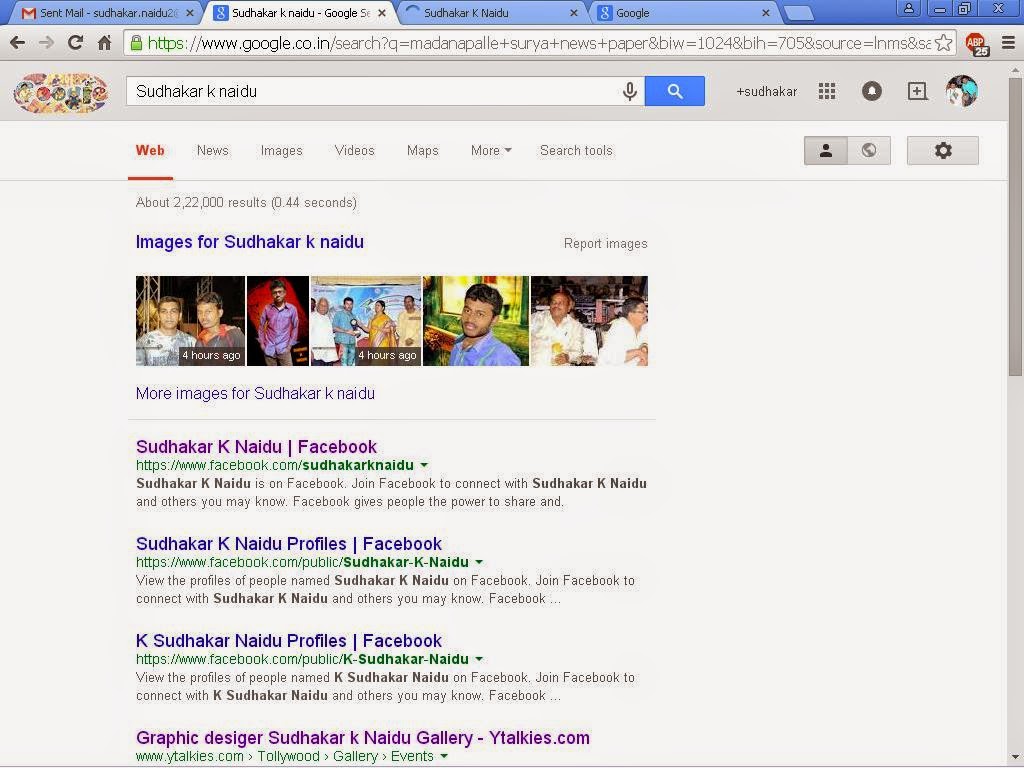Open the award ceremony group thumbnail

pyautogui.click(x=366, y=321)
